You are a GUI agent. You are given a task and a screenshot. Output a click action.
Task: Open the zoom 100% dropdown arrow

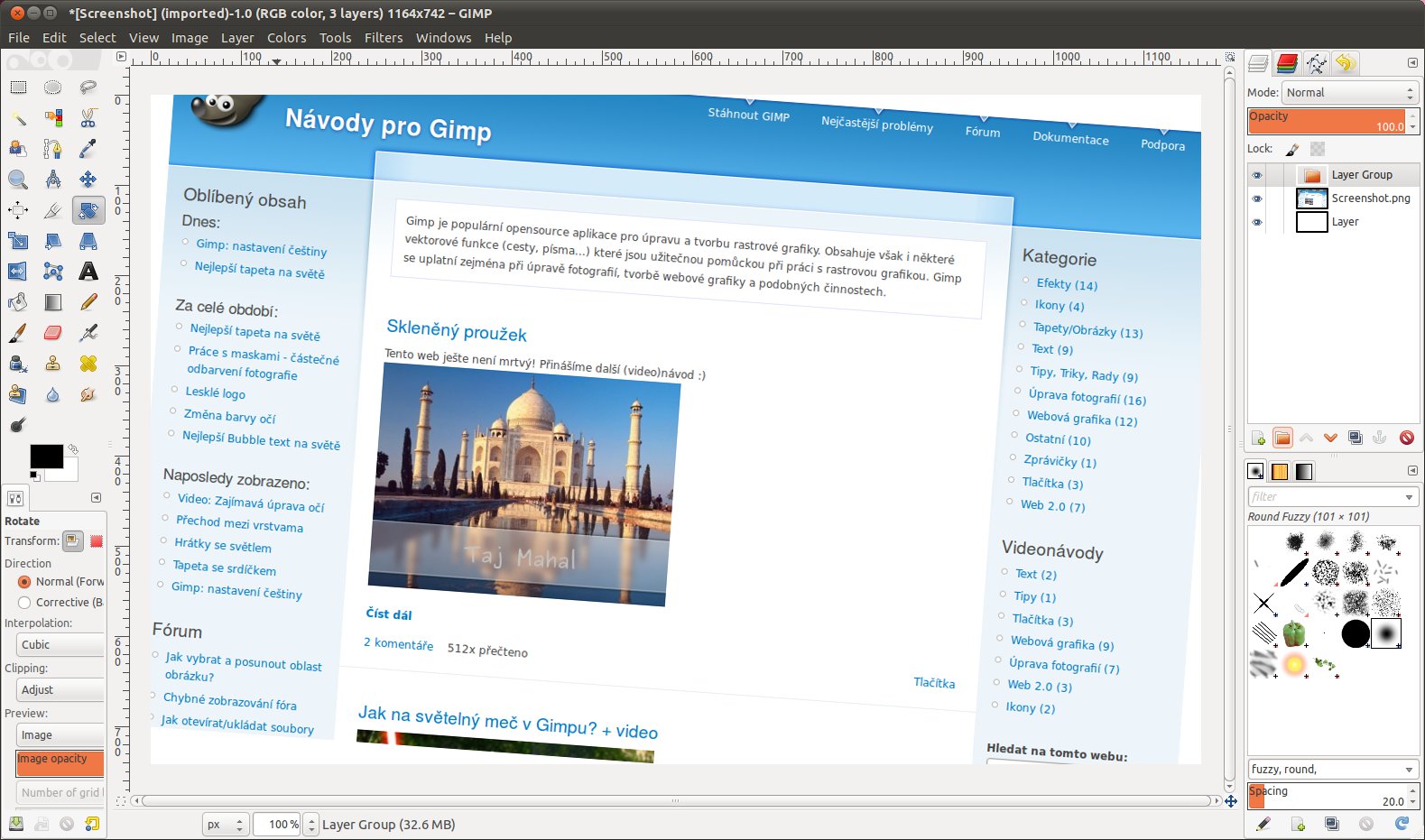point(311,824)
